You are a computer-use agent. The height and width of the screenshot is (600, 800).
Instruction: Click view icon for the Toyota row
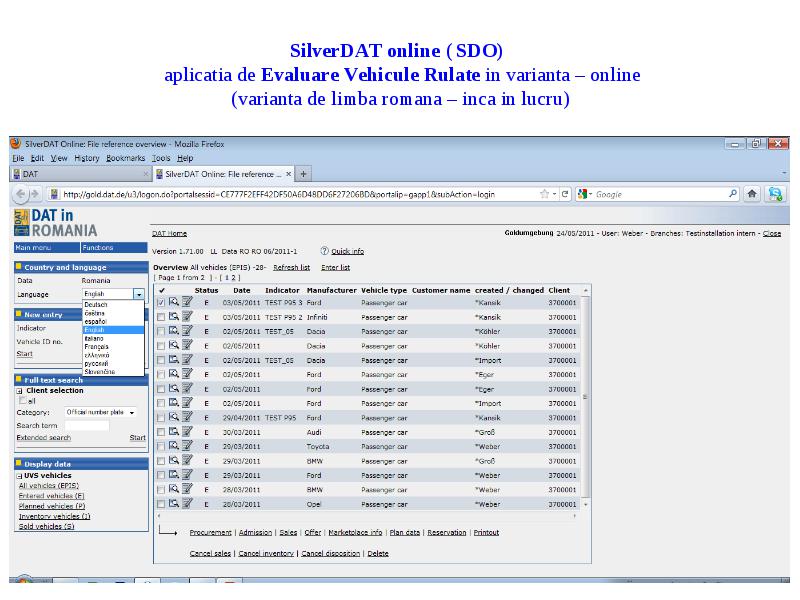click(173, 446)
